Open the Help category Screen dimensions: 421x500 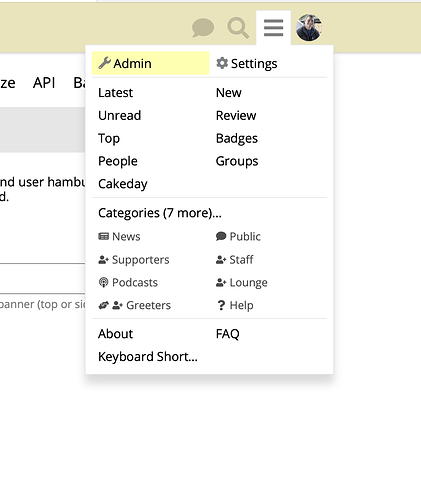point(235,305)
